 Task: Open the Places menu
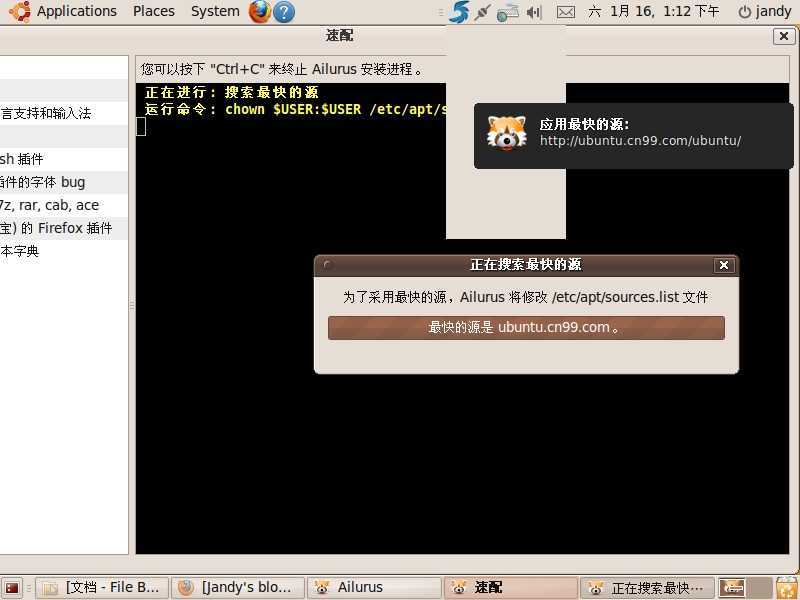click(x=154, y=11)
